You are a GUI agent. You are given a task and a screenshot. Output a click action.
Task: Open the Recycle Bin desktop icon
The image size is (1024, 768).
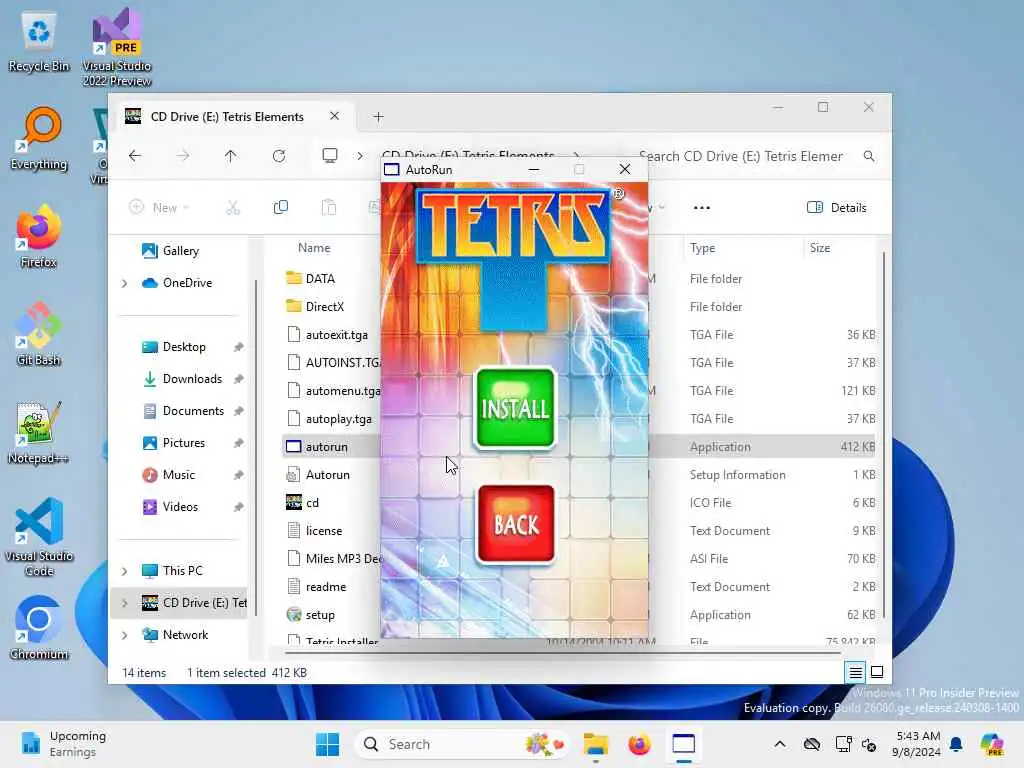pyautogui.click(x=39, y=42)
